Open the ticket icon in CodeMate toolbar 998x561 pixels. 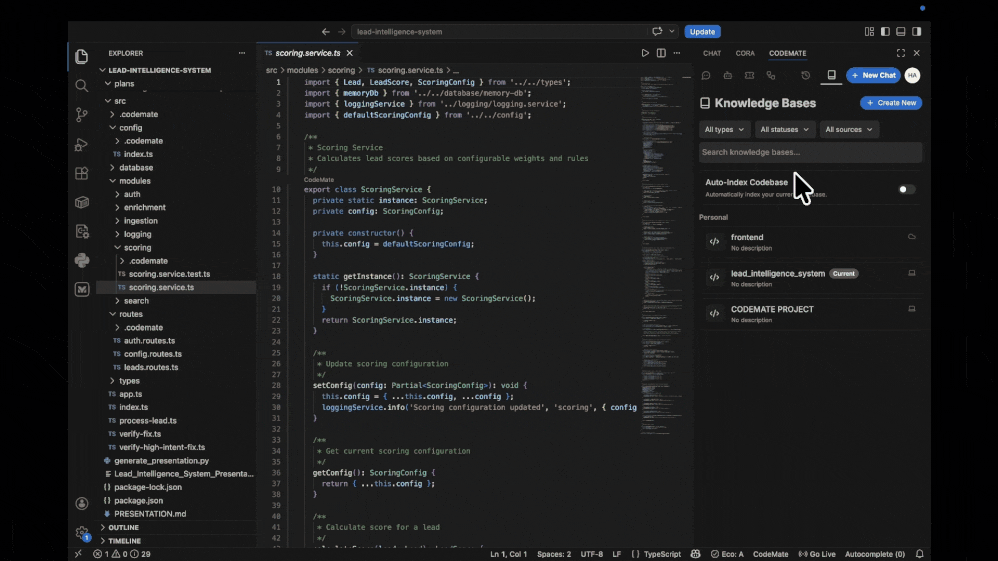tap(749, 75)
